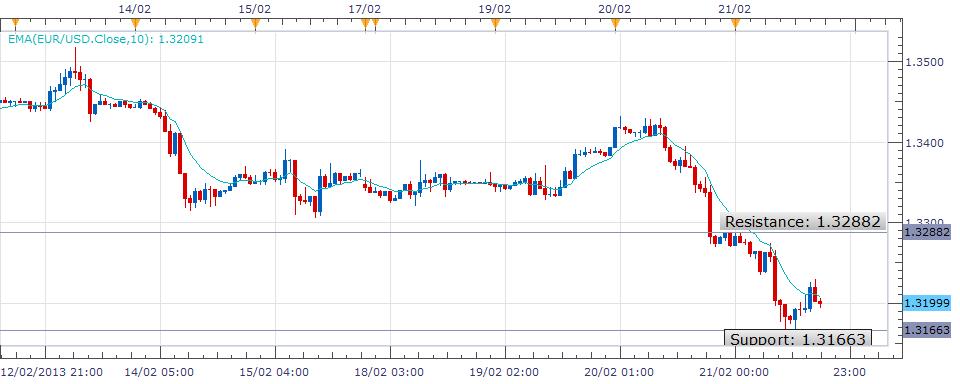
Task: Click the orange marker under 15/02
Action: (x=255, y=24)
